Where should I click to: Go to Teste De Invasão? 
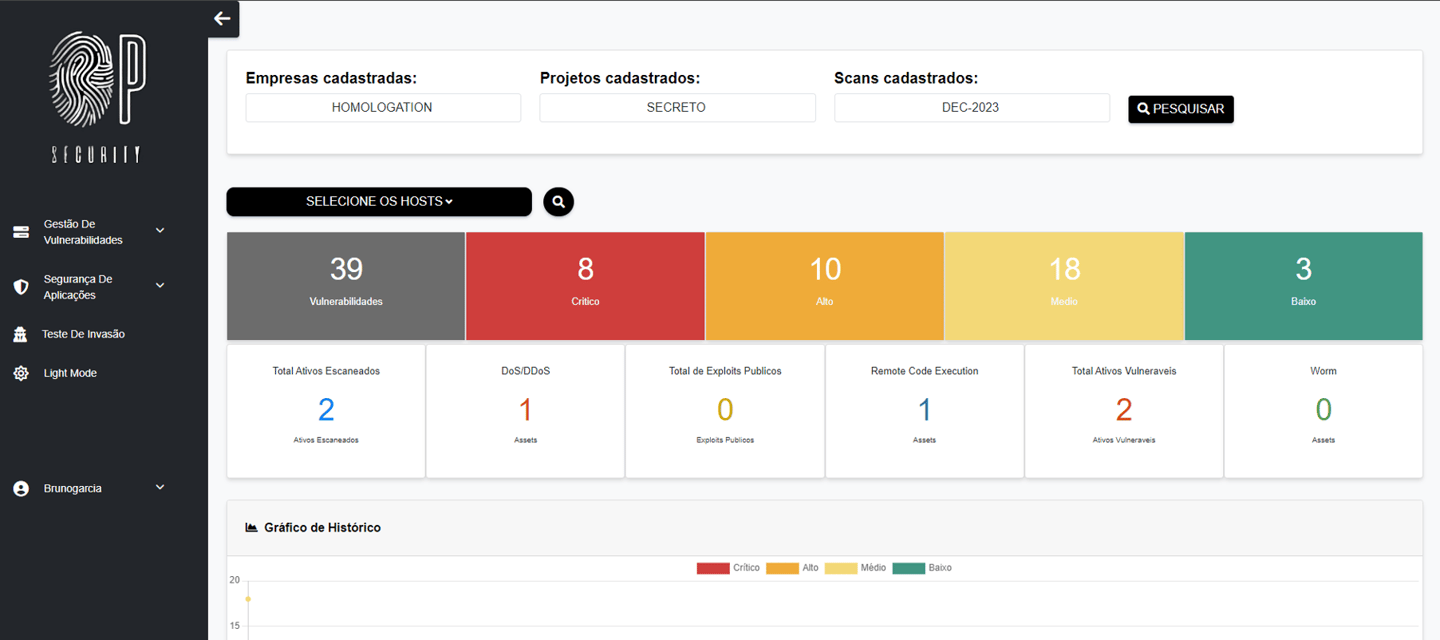(x=84, y=334)
